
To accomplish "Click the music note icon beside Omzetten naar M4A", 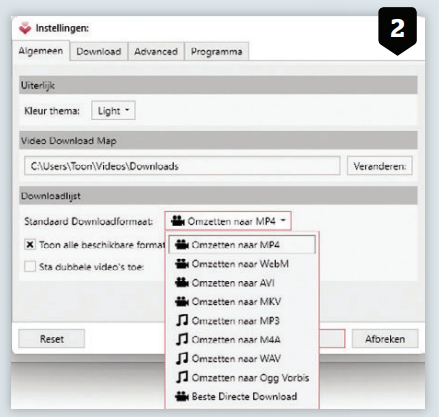I will coord(182,340).
